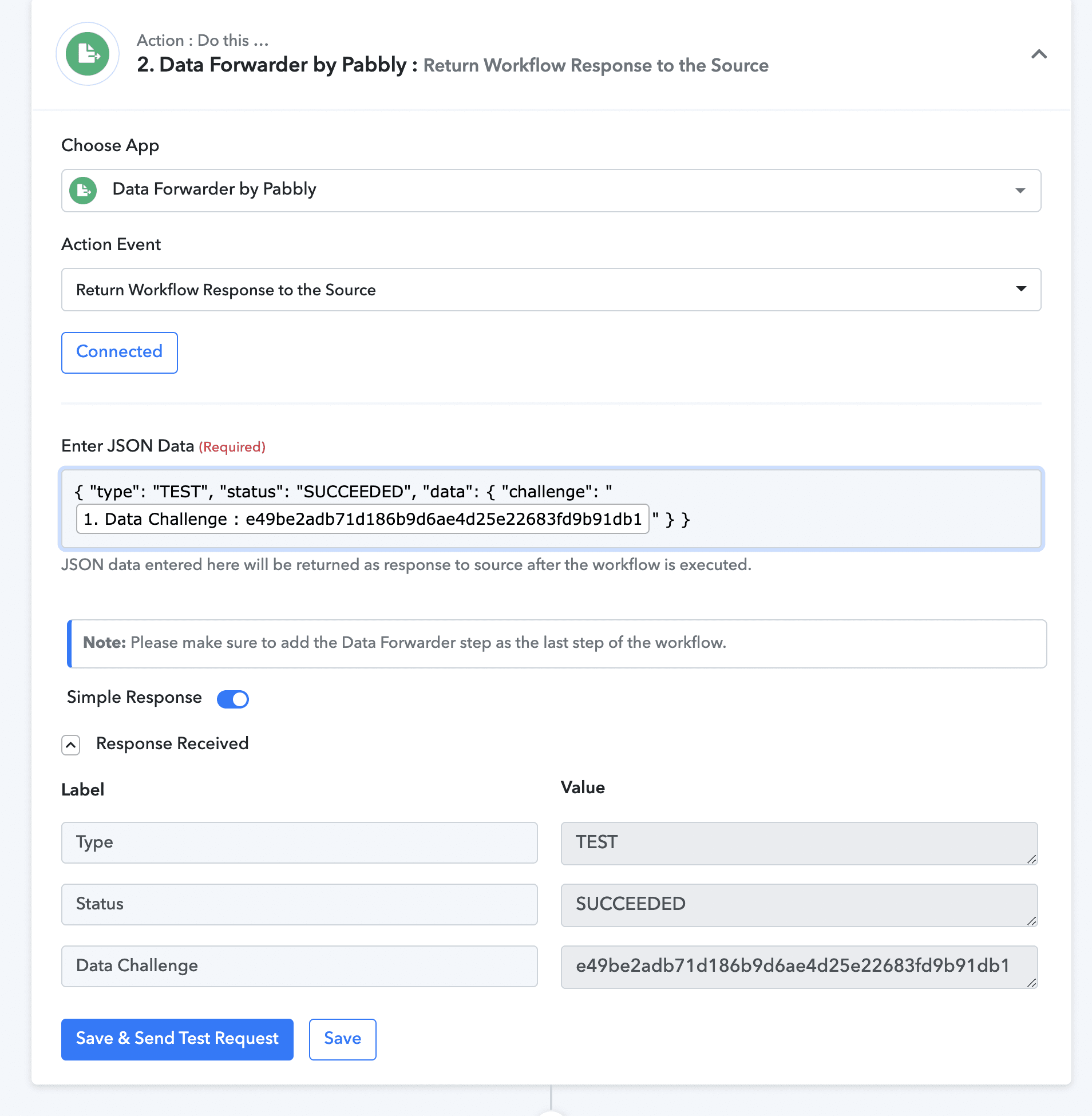Viewport: 1092px width, 1116px height.
Task: Open the Action Event dropdown
Action: 551,290
